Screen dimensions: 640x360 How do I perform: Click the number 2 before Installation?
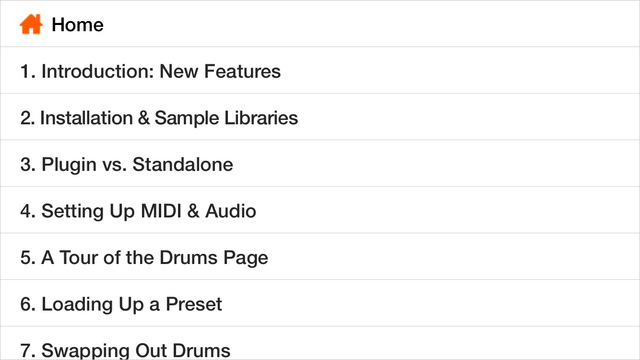click(27, 118)
